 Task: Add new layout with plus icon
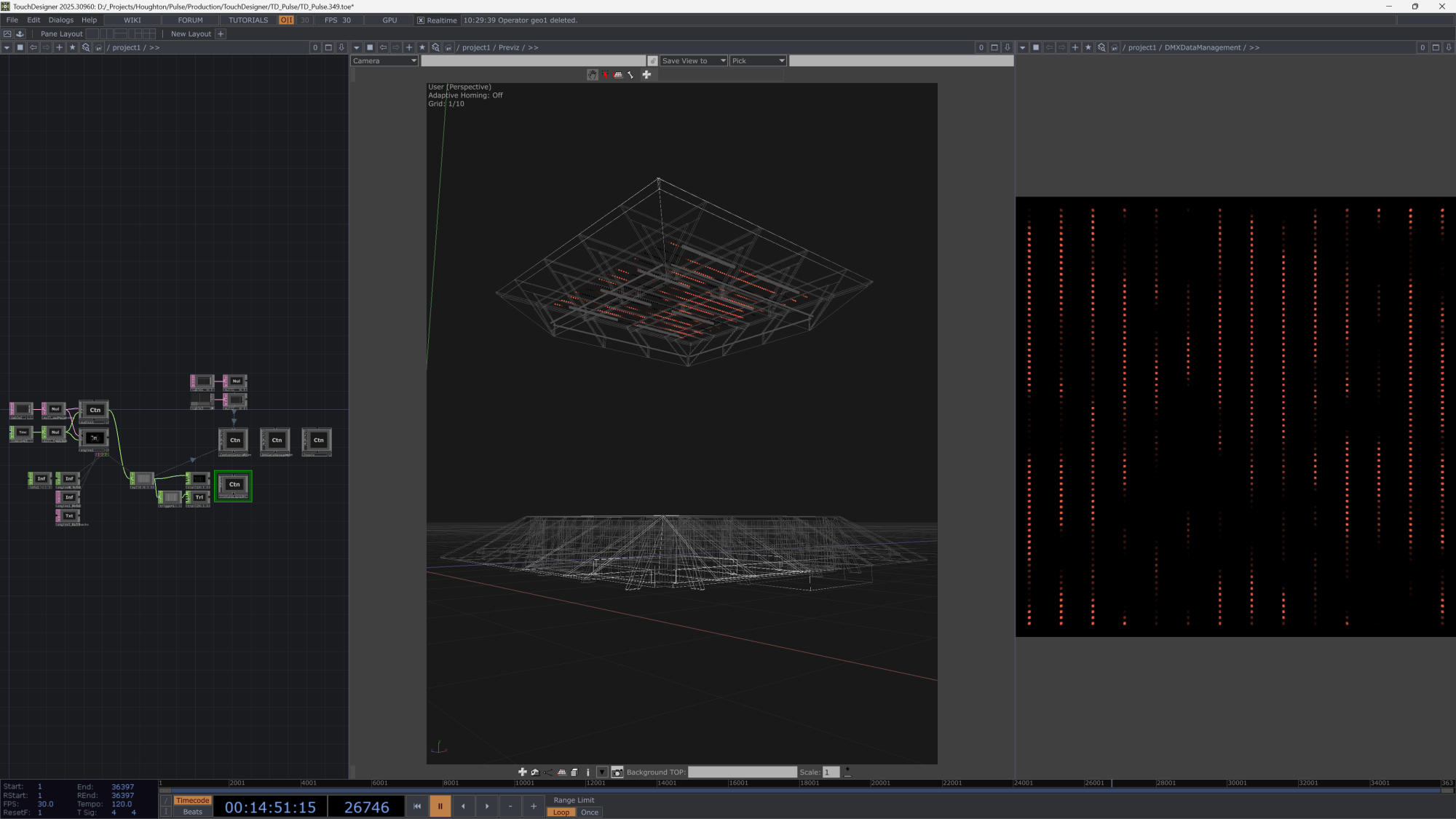pos(221,33)
